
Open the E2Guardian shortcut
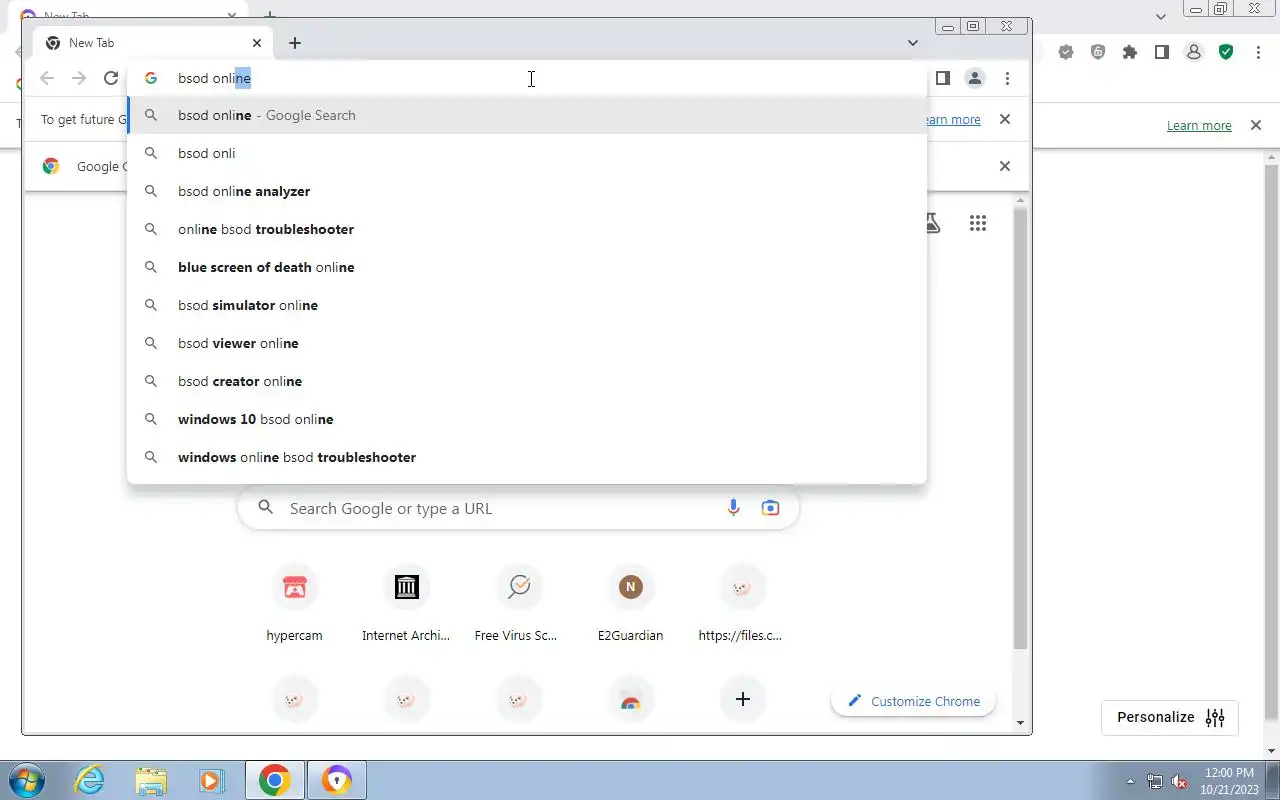point(630,603)
